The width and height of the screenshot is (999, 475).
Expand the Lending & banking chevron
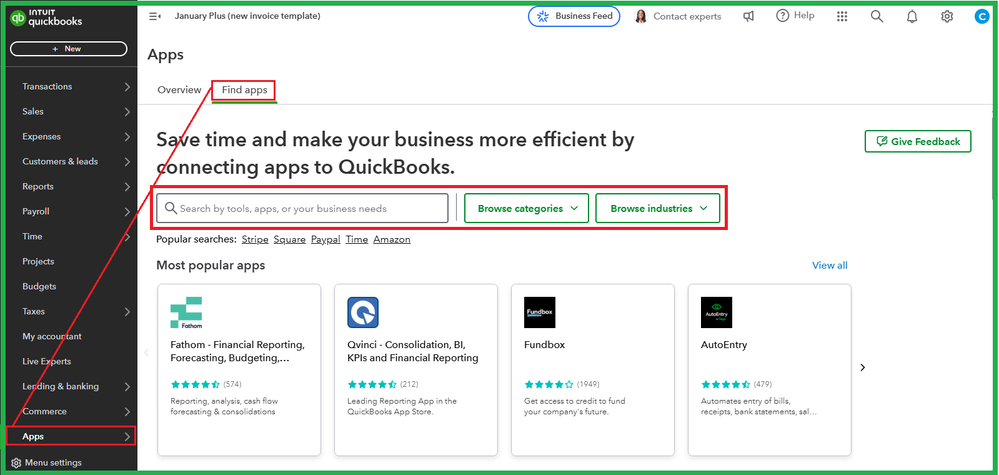(x=127, y=386)
